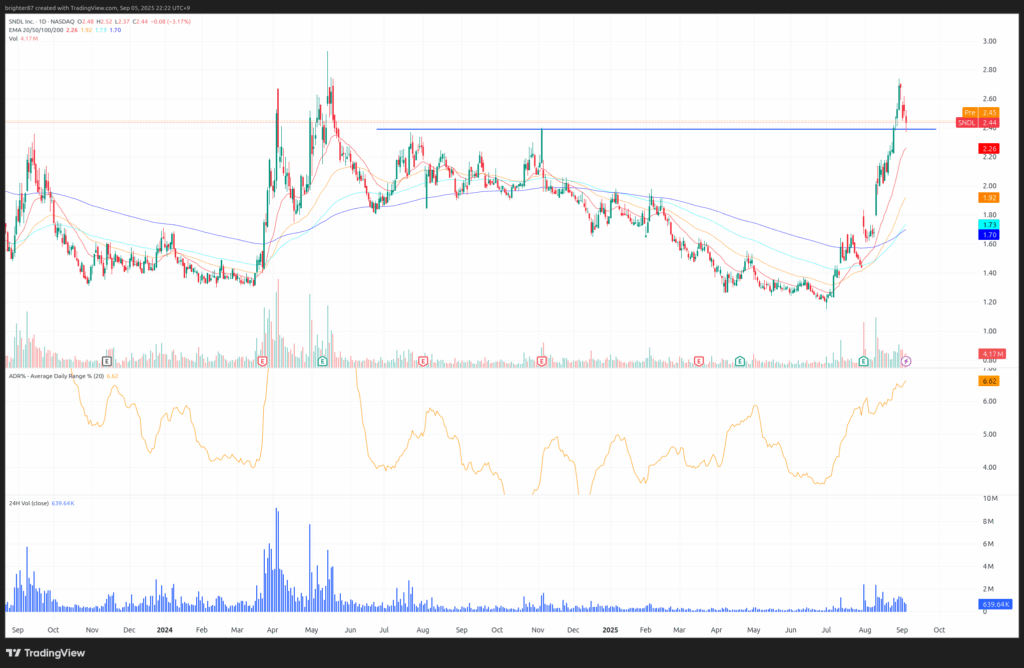The image size is (1024, 668).
Task: Click the 639.64K value in the 24H Vol legend
Action: [x=63, y=503]
